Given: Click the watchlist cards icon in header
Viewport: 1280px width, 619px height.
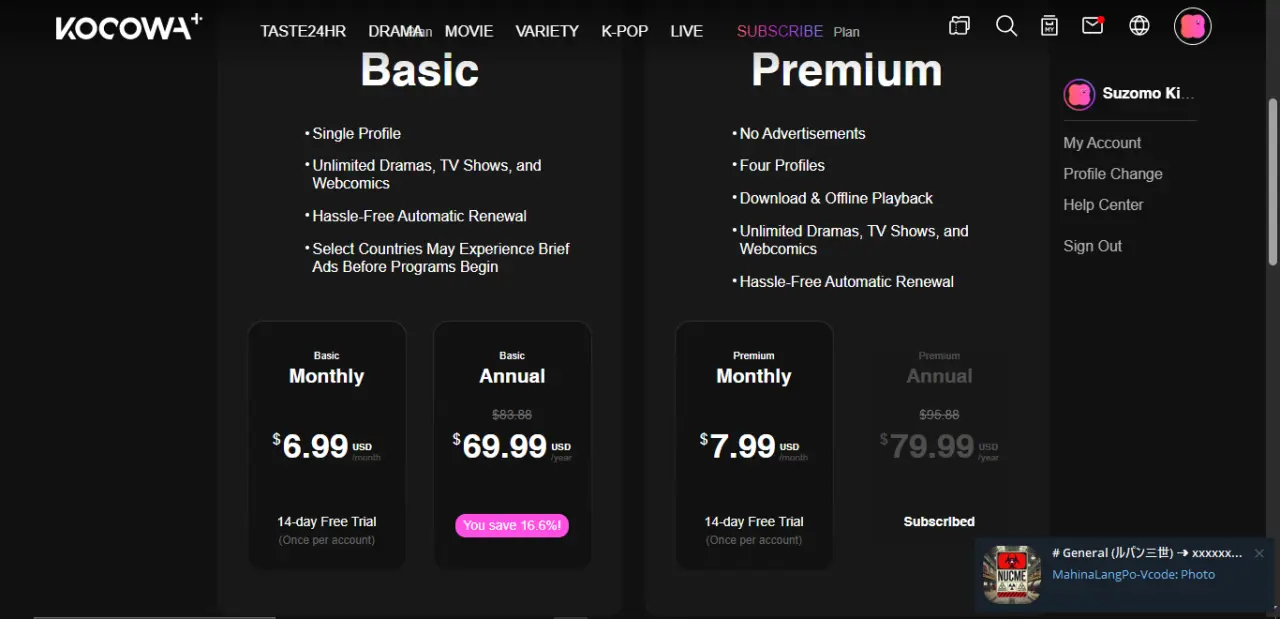Looking at the screenshot, I should pos(960,26).
